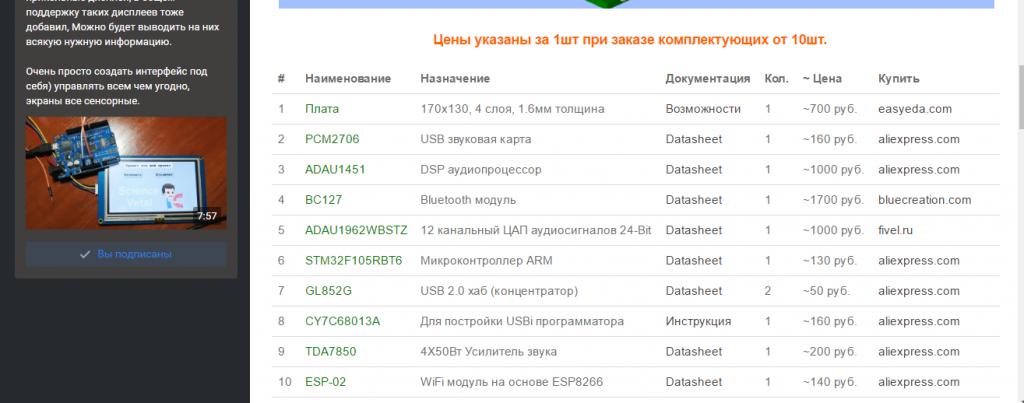Click the Вы подписаны subscription button
The image size is (1024, 403).
(126, 254)
